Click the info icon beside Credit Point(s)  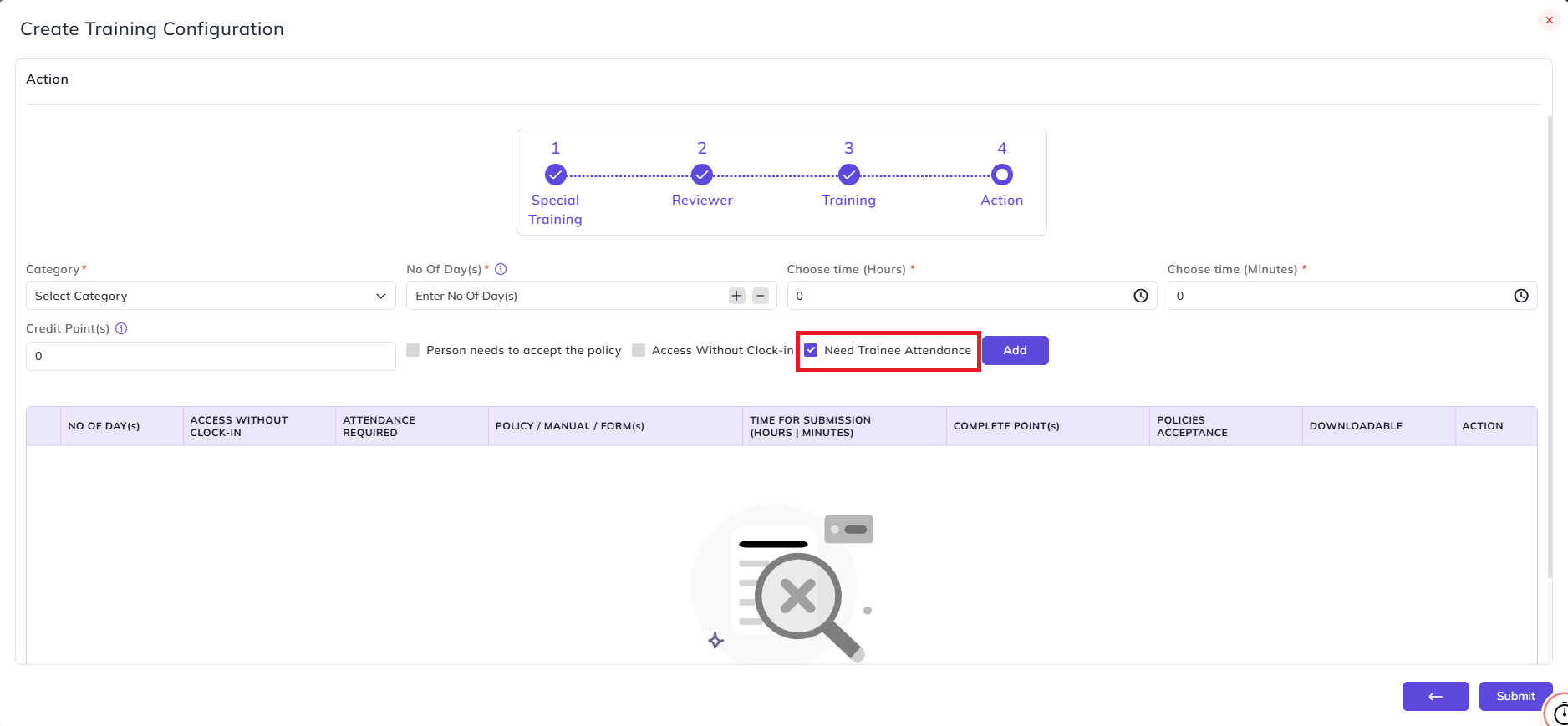click(121, 328)
